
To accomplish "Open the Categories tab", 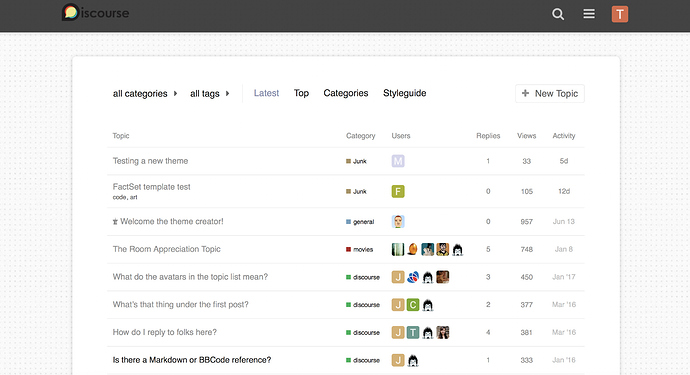I will (x=346, y=93).
